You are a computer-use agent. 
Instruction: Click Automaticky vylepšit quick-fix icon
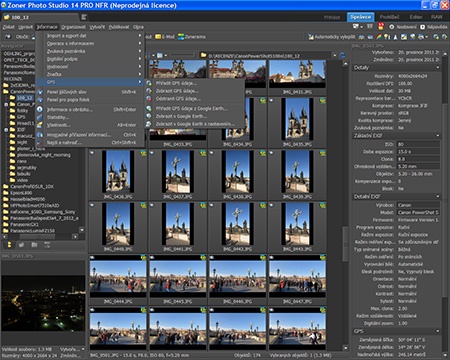(311, 37)
